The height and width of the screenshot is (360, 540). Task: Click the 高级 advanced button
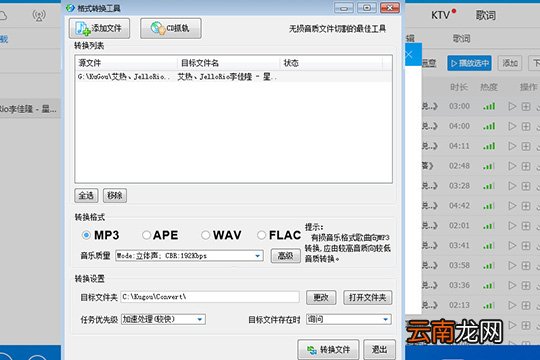[285, 256]
